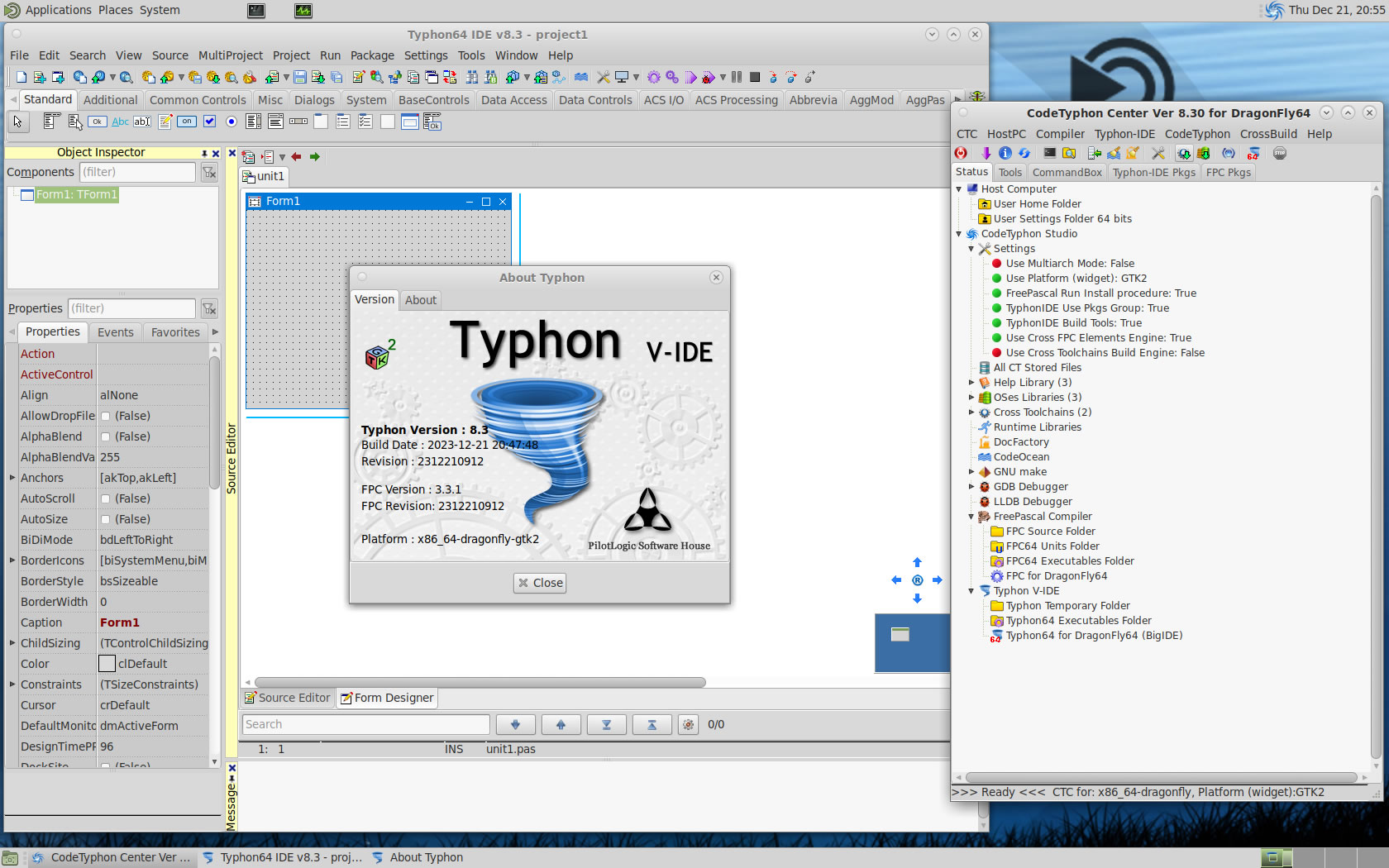The width and height of the screenshot is (1389, 868).
Task: Collapse the FreePascal Compiler node
Action: pos(971,517)
